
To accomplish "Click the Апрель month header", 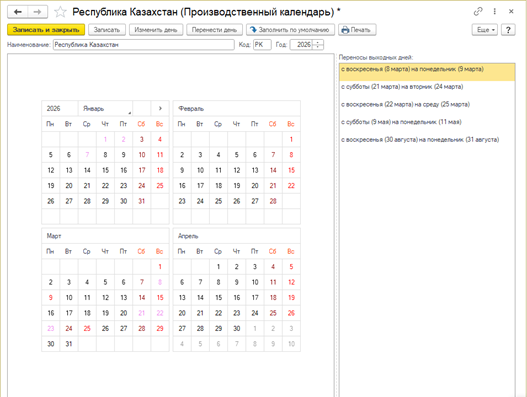I will (237, 236).
